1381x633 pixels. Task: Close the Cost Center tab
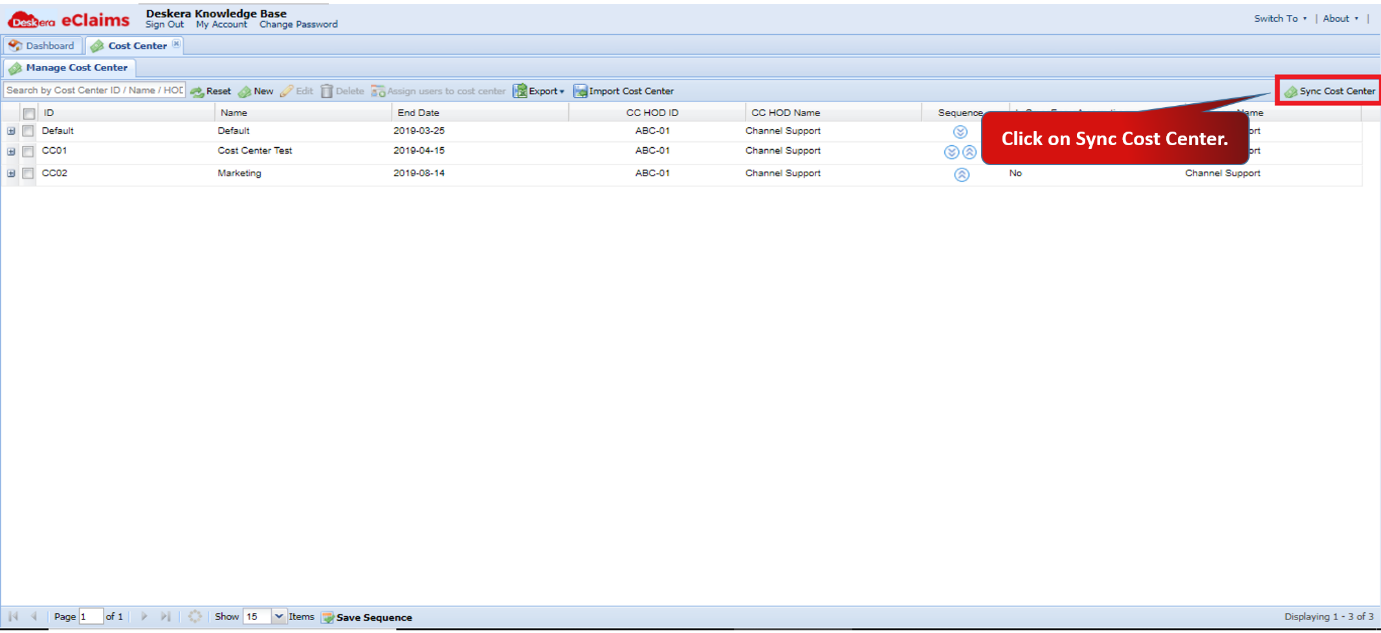point(176,44)
